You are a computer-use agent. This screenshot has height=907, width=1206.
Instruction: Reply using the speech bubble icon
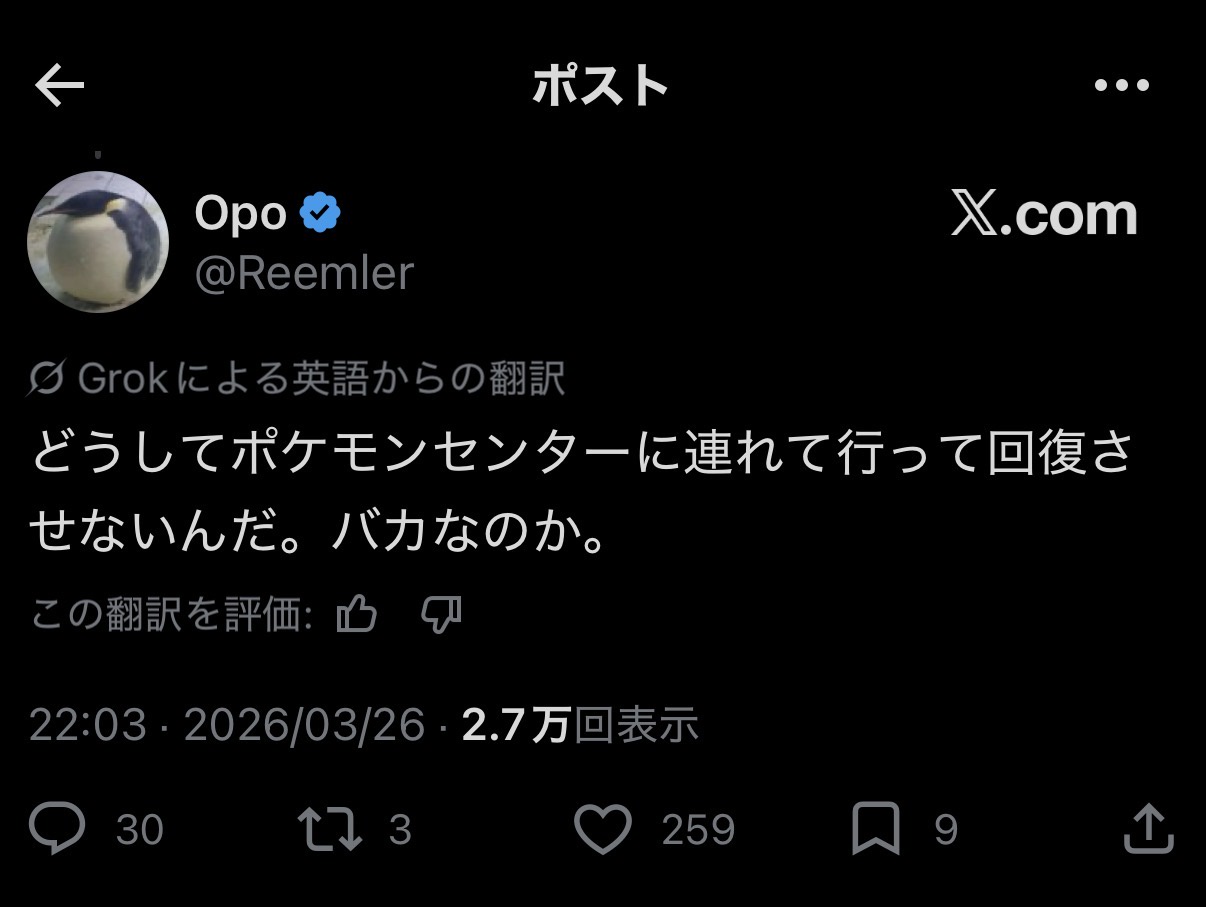(x=57, y=829)
